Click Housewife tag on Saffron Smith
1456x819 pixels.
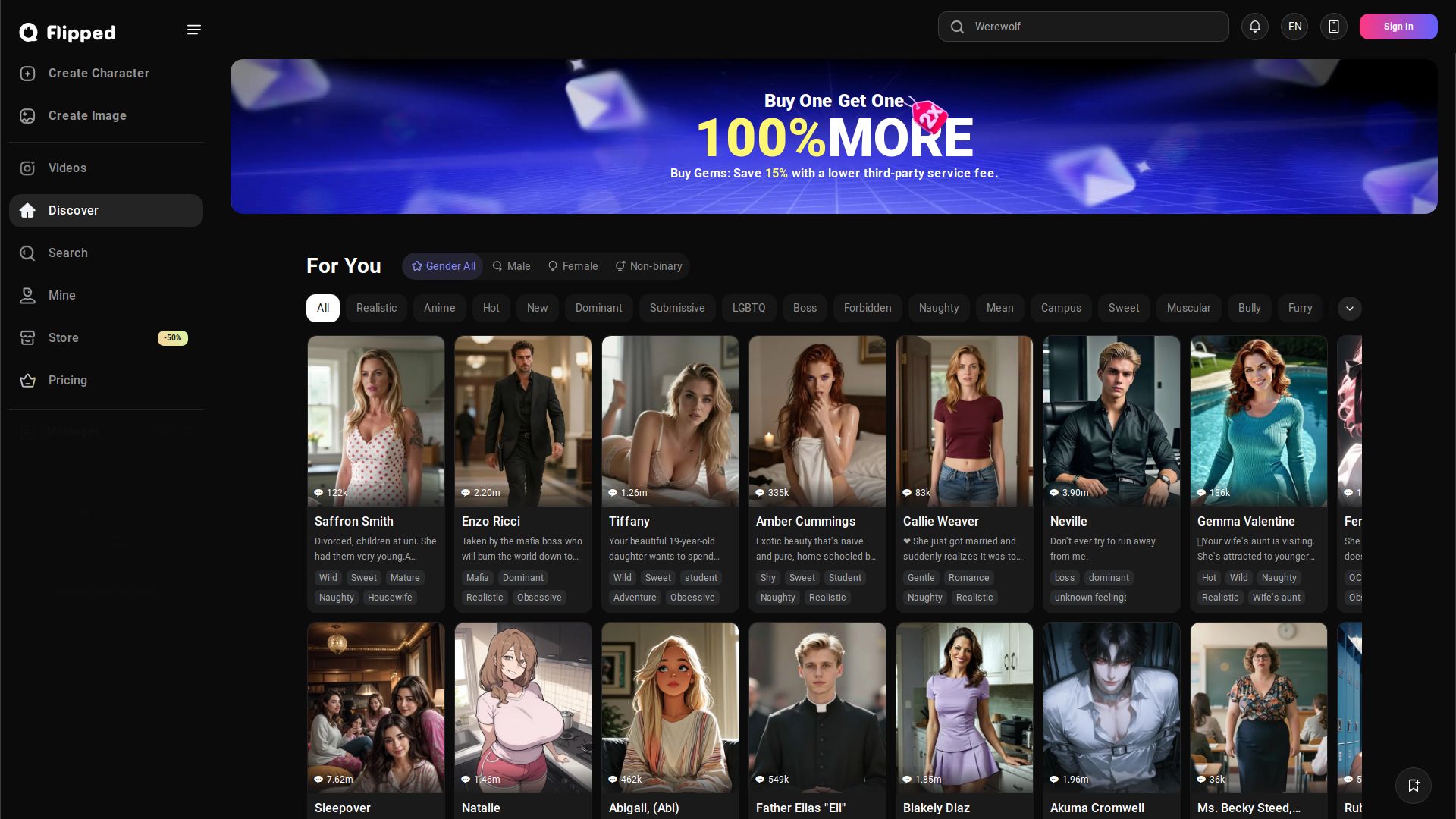390,598
